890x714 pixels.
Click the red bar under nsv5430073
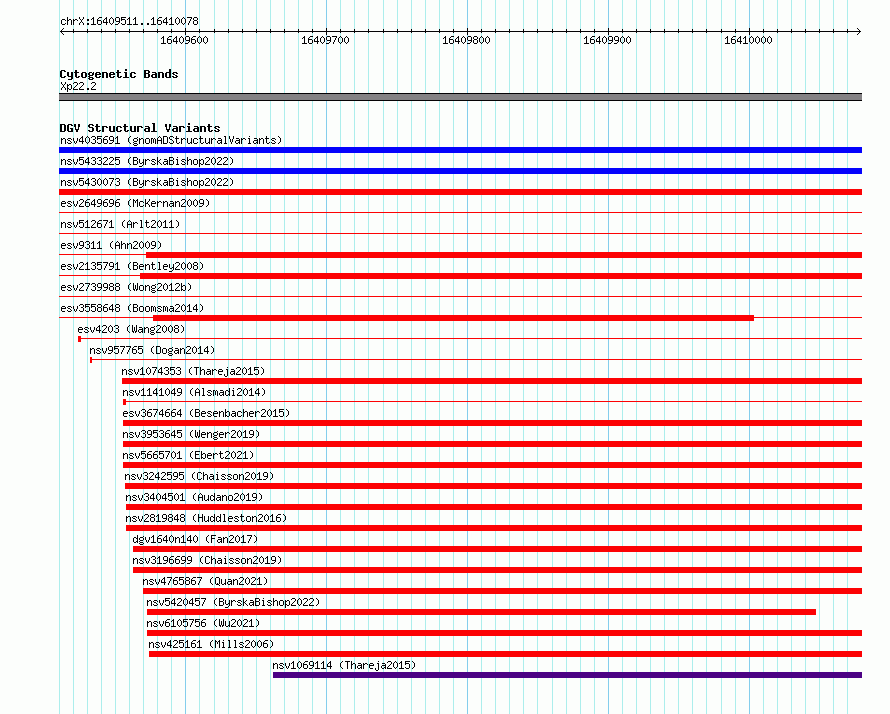460,192
